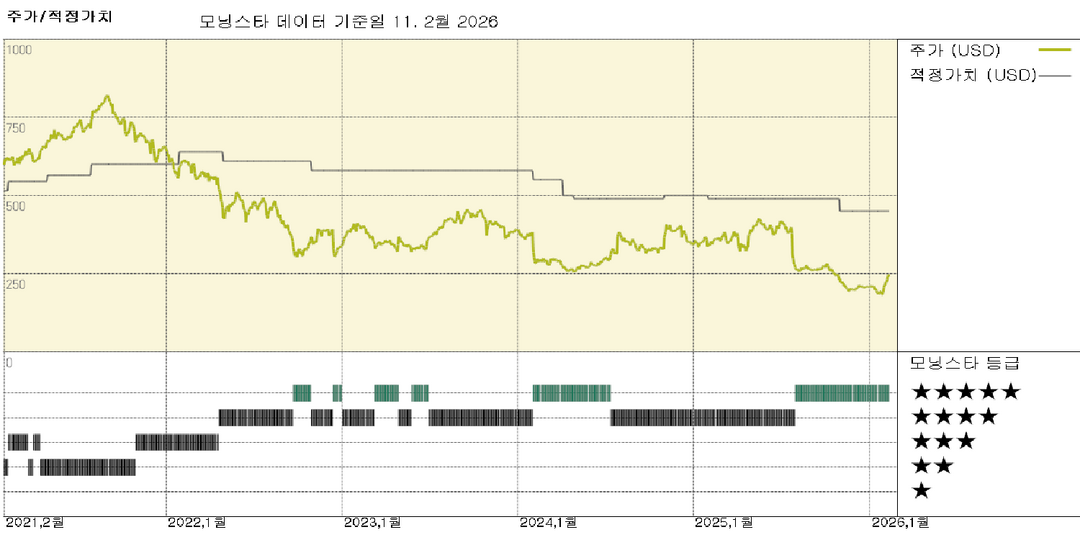
Task: Select the 2022,1월 axis marker
Action: coord(196,522)
